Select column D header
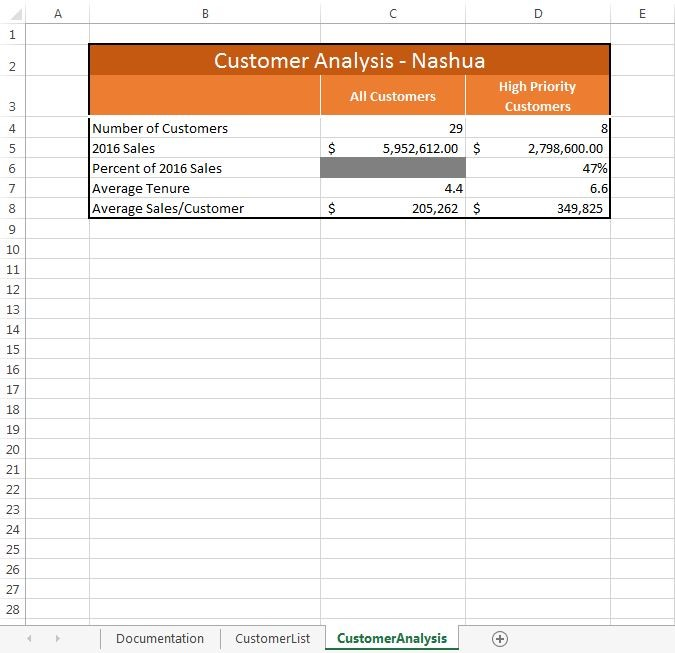The width and height of the screenshot is (675, 653). (538, 14)
